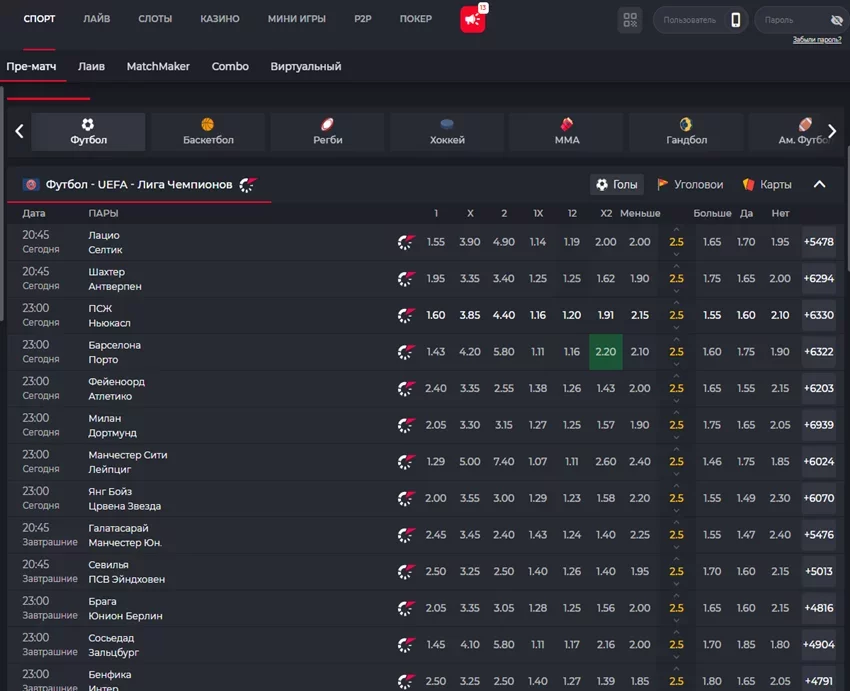Image resolution: width=850 pixels, height=691 pixels.
Task: Select the highlighted 2.20 odds for Барселона – Порто
Action: point(606,352)
